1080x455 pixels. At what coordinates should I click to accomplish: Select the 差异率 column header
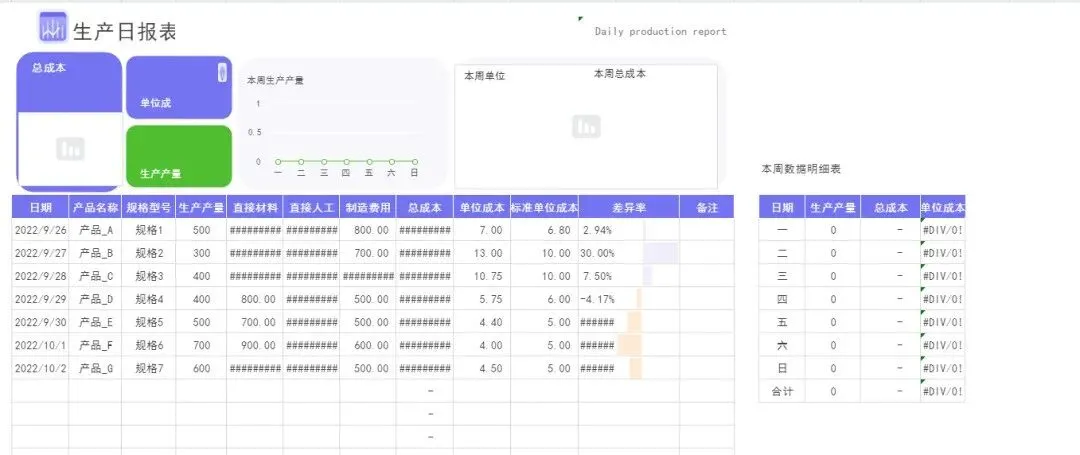coord(629,207)
